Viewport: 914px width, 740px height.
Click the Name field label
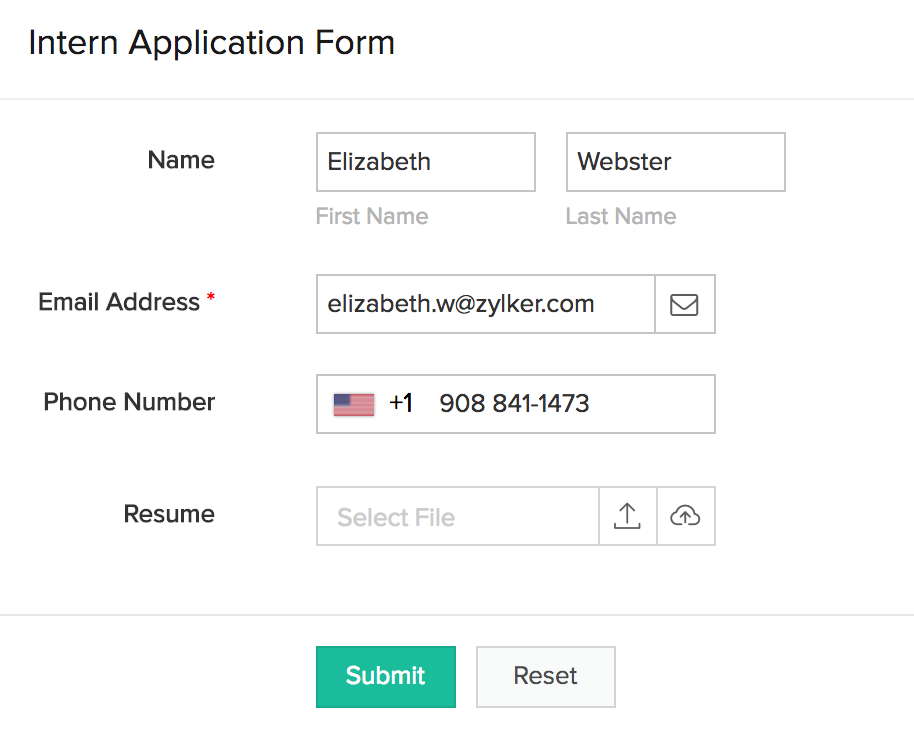point(181,160)
